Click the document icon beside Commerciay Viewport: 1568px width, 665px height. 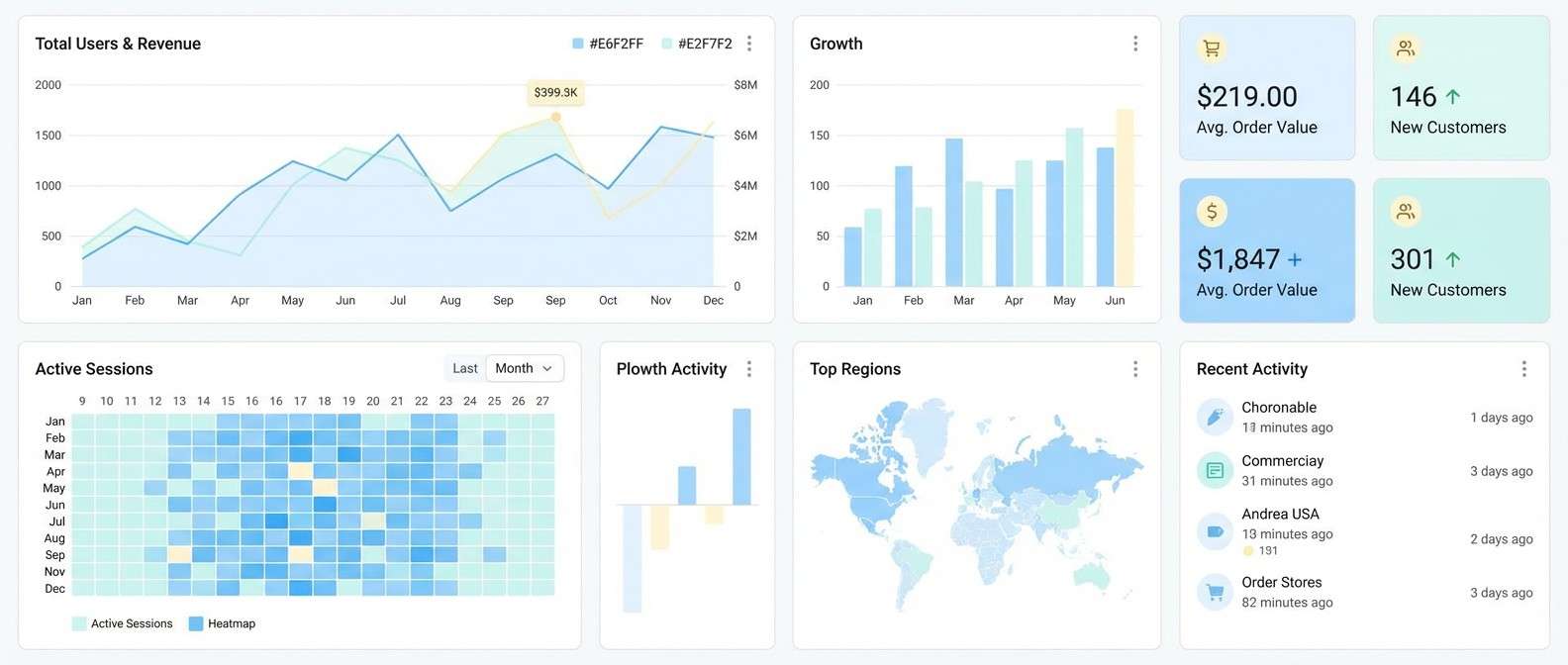pos(1215,470)
